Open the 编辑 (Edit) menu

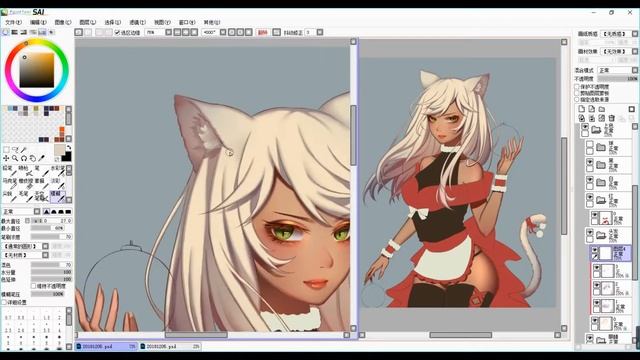38,22
